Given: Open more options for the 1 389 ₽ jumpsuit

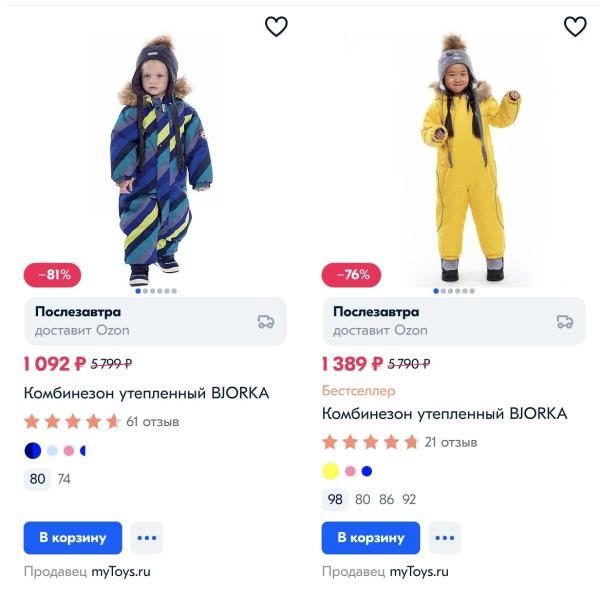Looking at the screenshot, I should point(445,538).
